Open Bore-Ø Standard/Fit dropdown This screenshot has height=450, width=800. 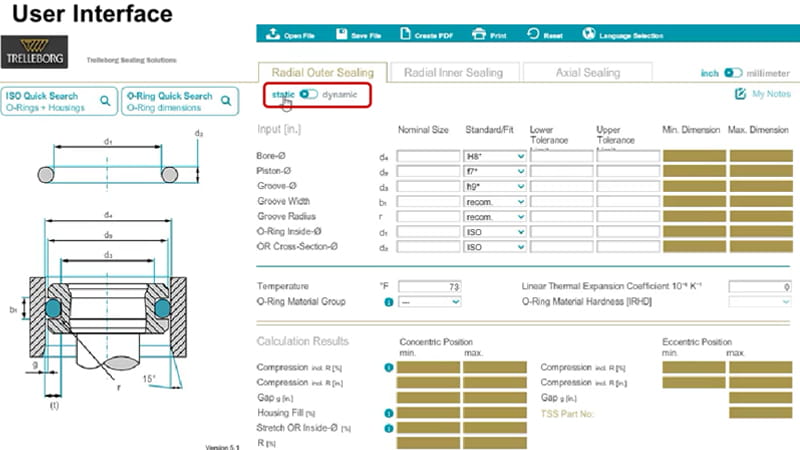pos(495,157)
